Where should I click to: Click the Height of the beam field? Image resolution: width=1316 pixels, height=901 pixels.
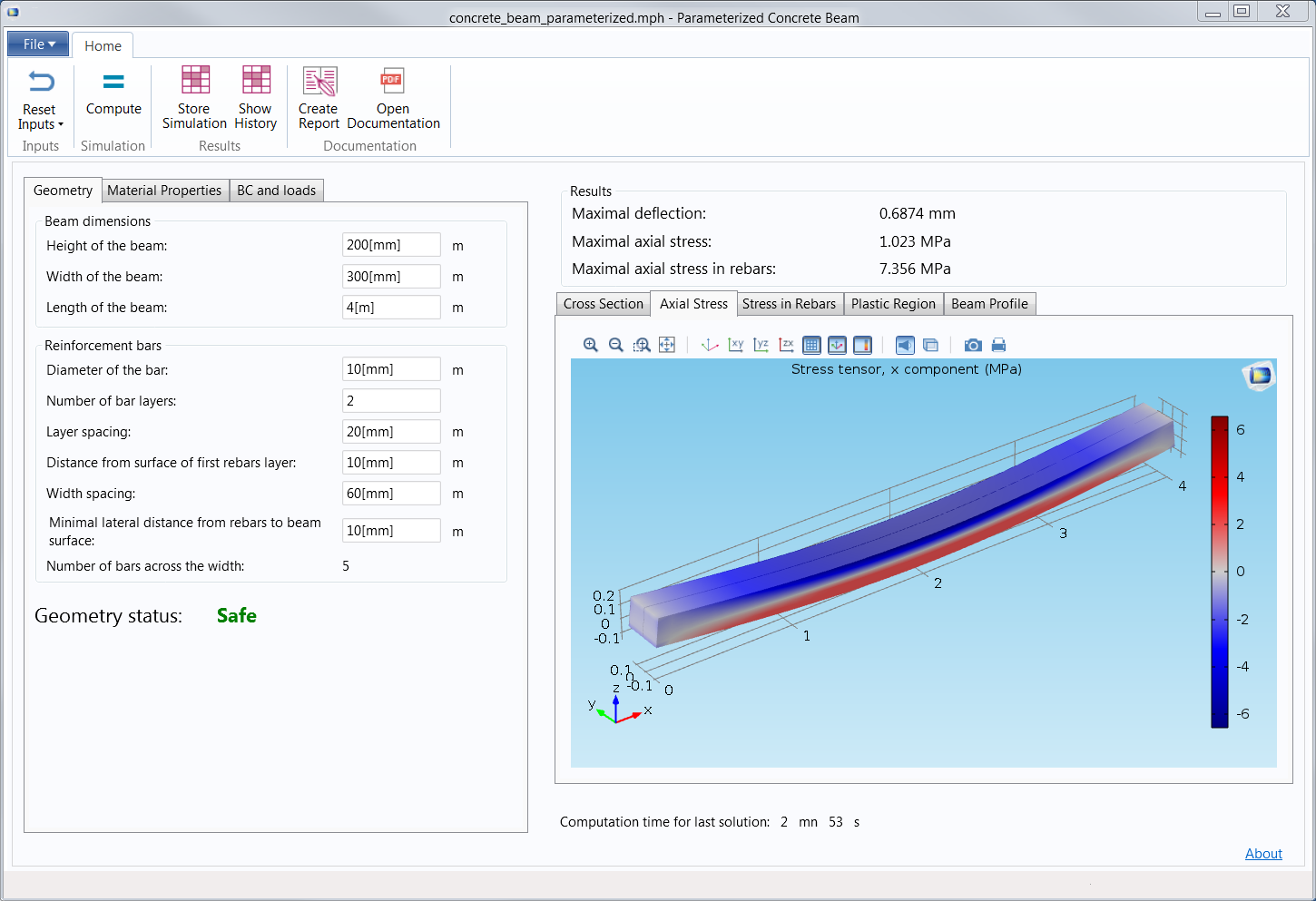tap(391, 245)
